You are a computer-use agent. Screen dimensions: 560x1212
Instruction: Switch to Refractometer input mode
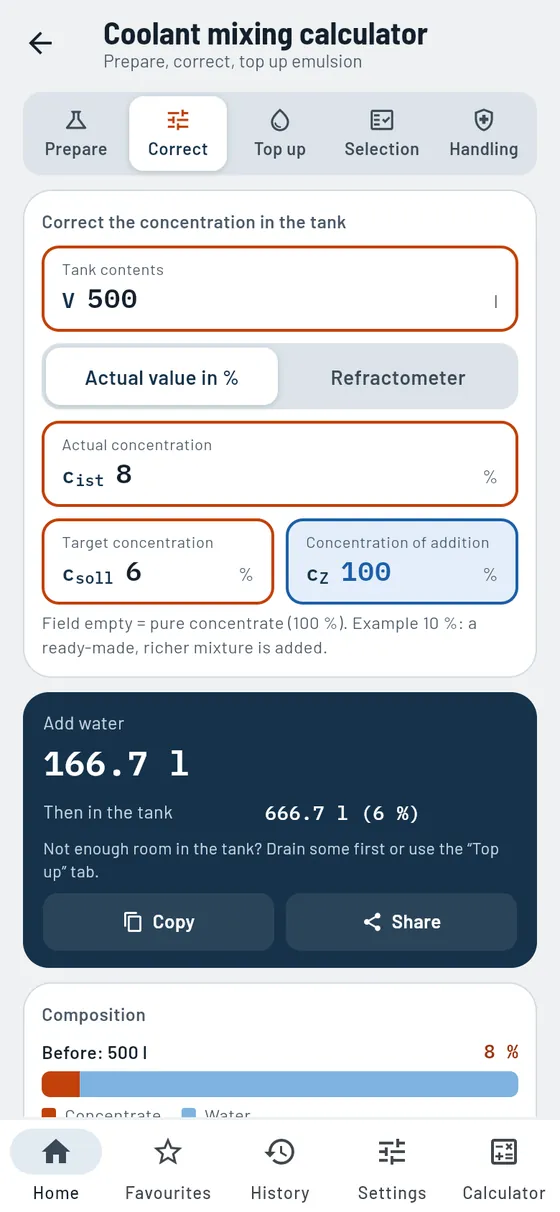398,377
